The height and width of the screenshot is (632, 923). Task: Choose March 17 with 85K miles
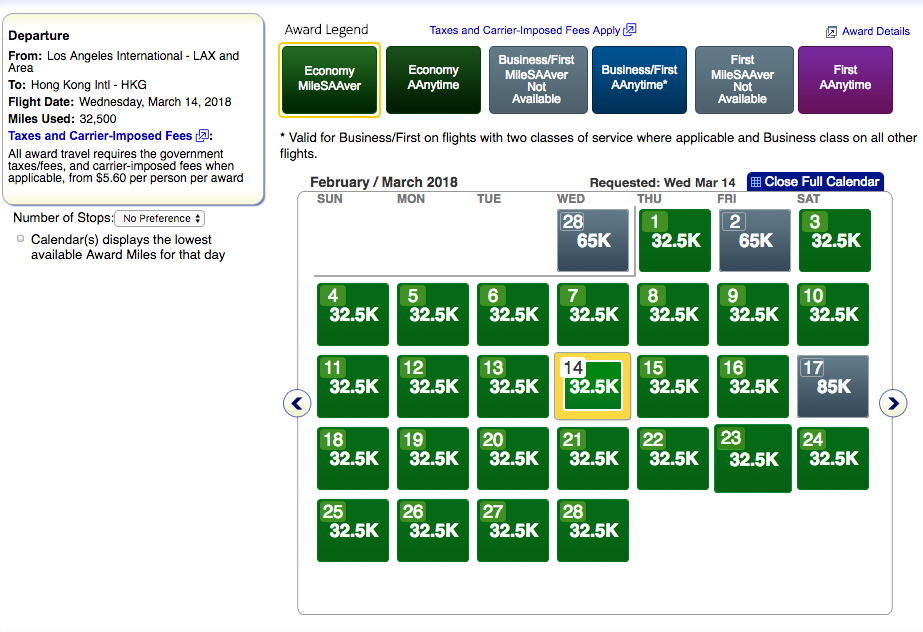(833, 386)
